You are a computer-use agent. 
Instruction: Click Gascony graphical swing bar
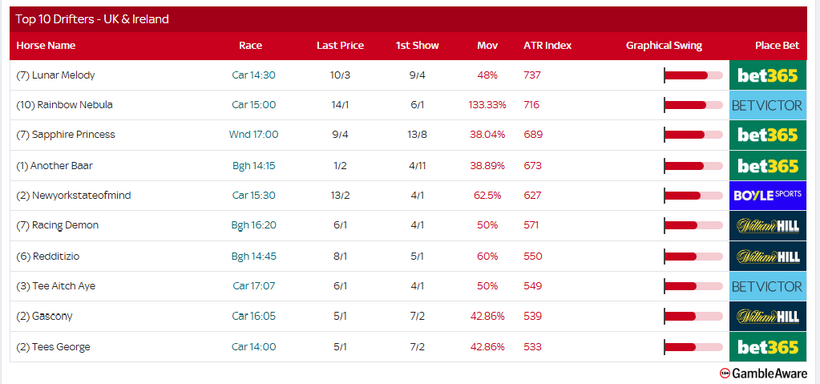coord(693,317)
